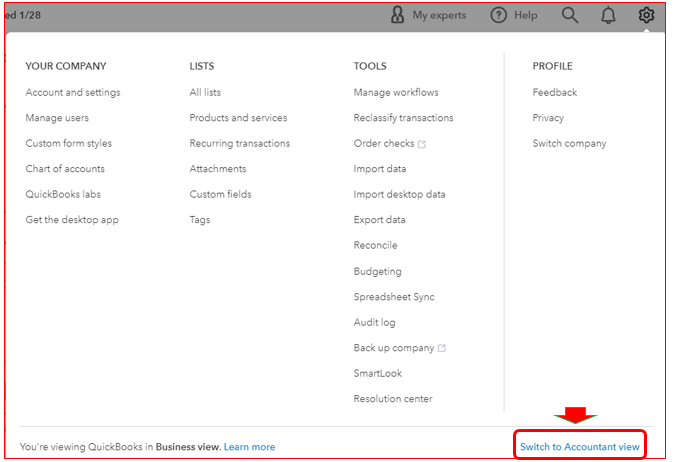675x462 pixels.
Task: Click the external link icon beside Back up company
Action: coord(442,348)
